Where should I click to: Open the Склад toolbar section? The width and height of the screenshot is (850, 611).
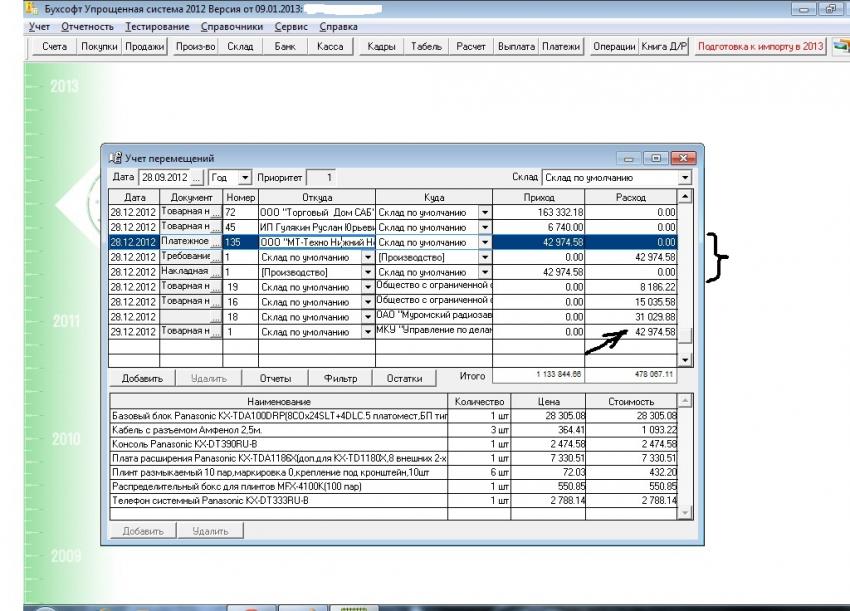tap(240, 46)
